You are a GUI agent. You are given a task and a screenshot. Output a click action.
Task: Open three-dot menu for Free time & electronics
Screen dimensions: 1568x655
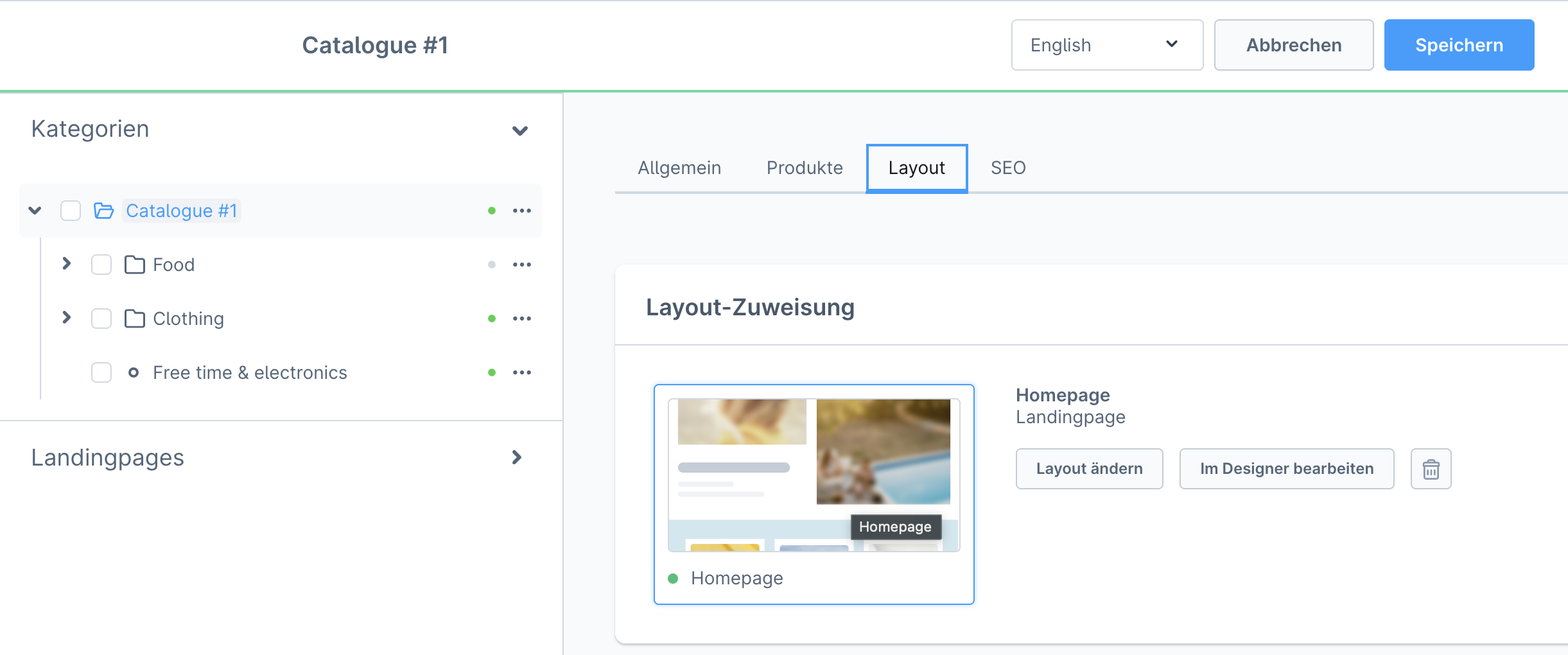pyautogui.click(x=521, y=372)
